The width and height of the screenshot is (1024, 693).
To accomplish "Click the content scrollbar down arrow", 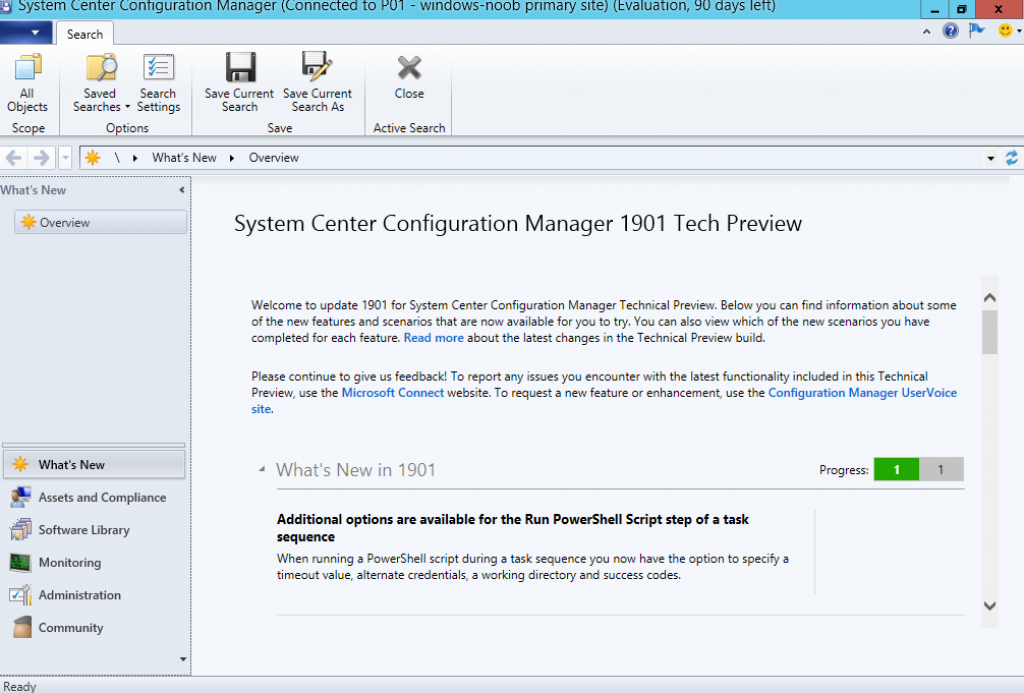I will pyautogui.click(x=990, y=605).
